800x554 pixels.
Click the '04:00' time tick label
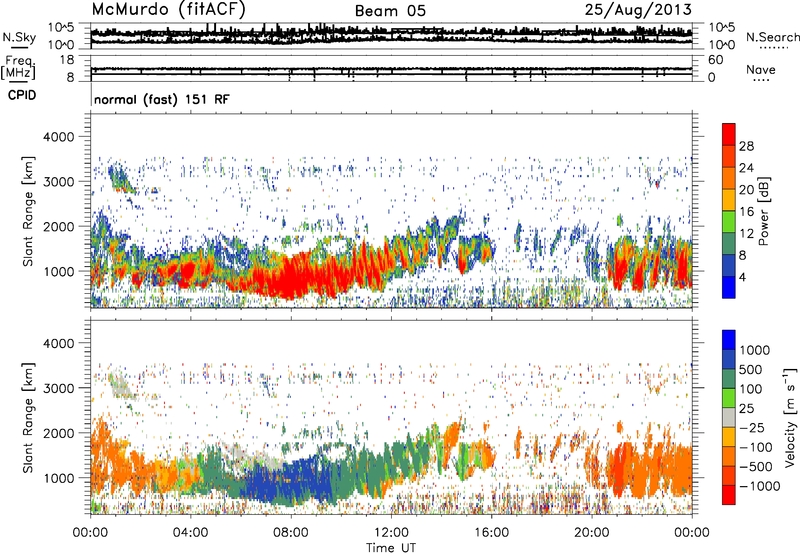191,533
